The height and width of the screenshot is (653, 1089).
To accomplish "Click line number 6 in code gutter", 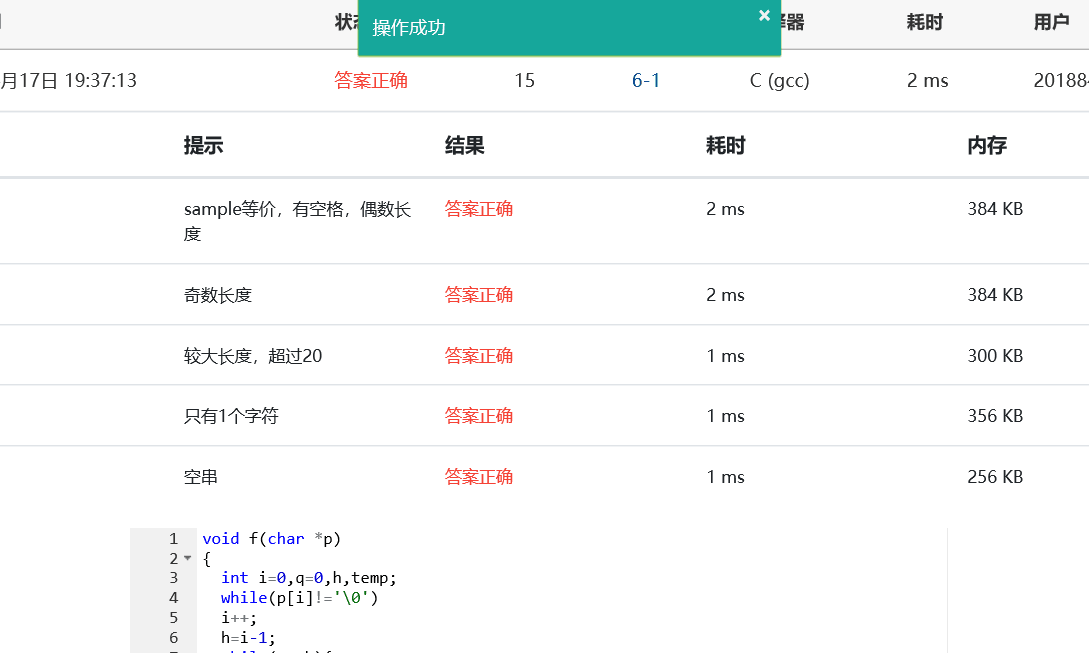I will click(x=174, y=638).
